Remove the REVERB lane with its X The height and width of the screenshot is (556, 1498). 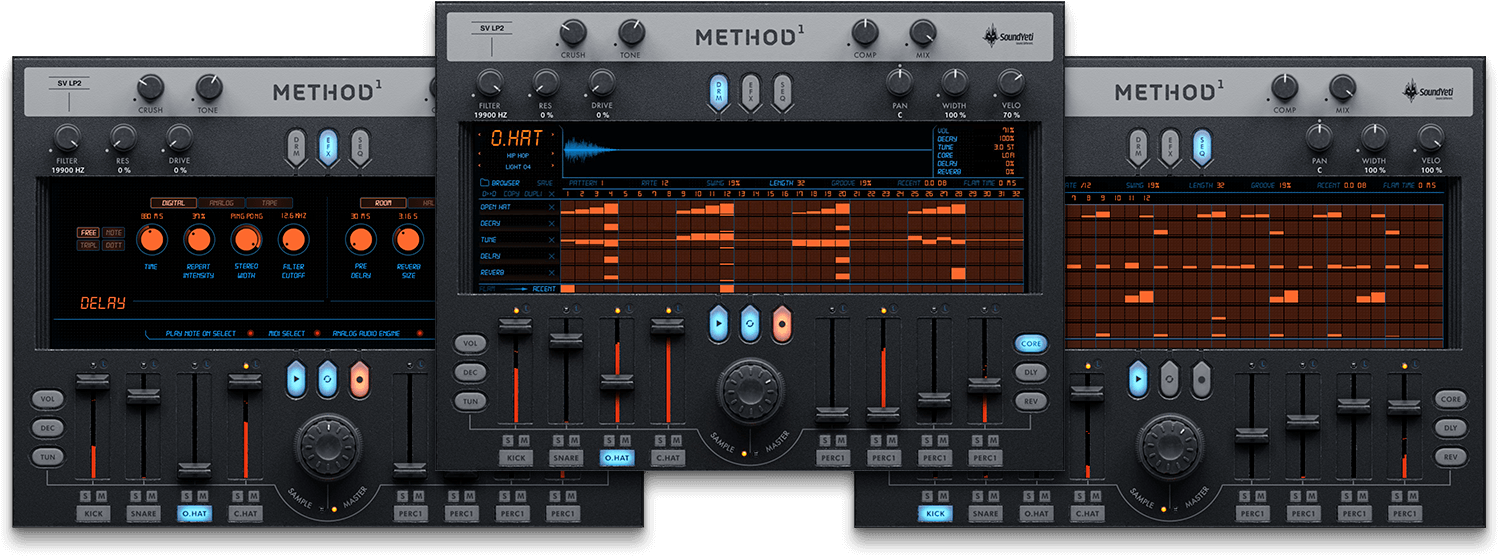click(550, 272)
